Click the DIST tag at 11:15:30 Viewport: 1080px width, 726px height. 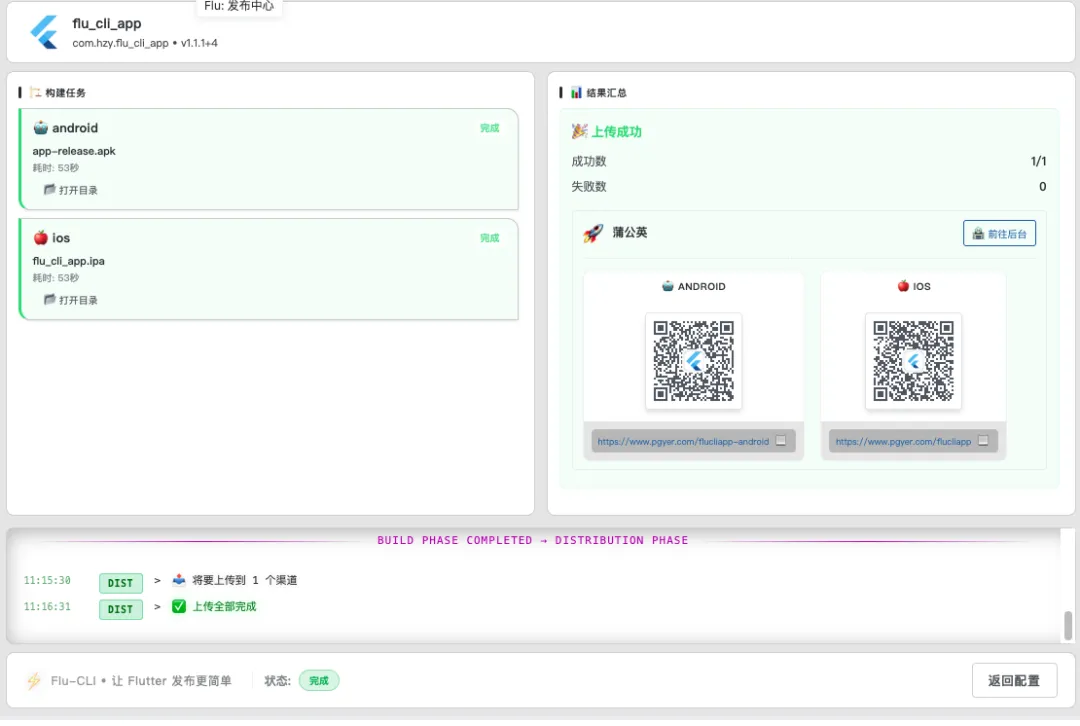coord(121,583)
